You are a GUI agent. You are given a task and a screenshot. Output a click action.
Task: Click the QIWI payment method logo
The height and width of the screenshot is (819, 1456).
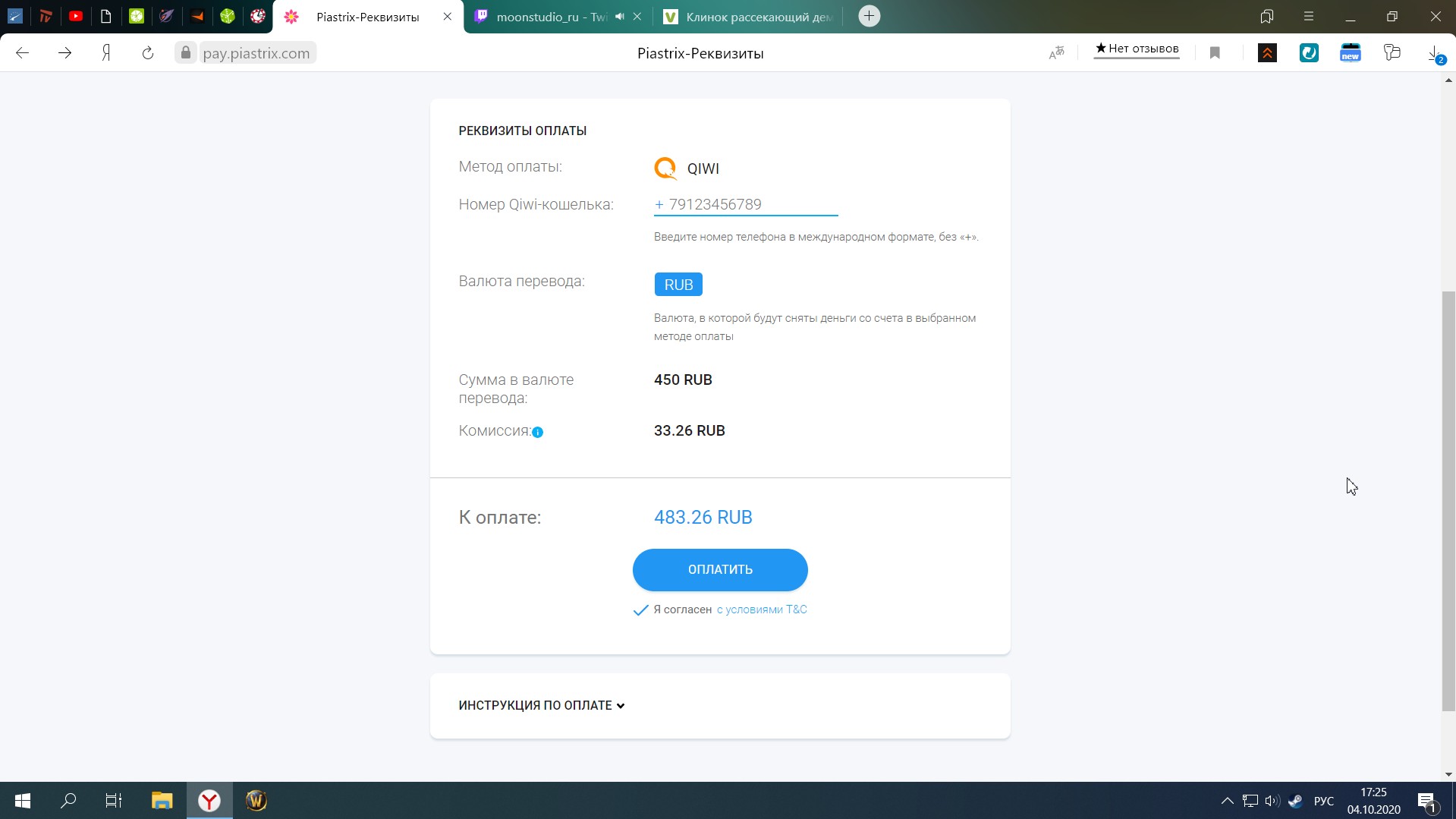tap(665, 168)
